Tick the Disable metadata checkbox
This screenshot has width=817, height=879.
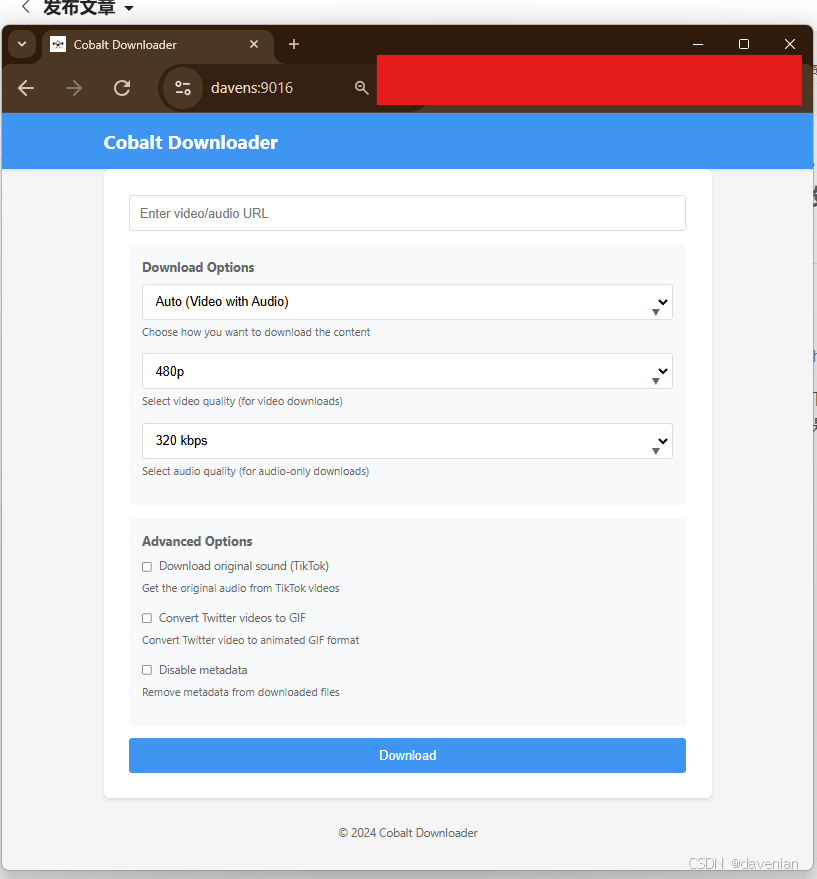point(147,670)
